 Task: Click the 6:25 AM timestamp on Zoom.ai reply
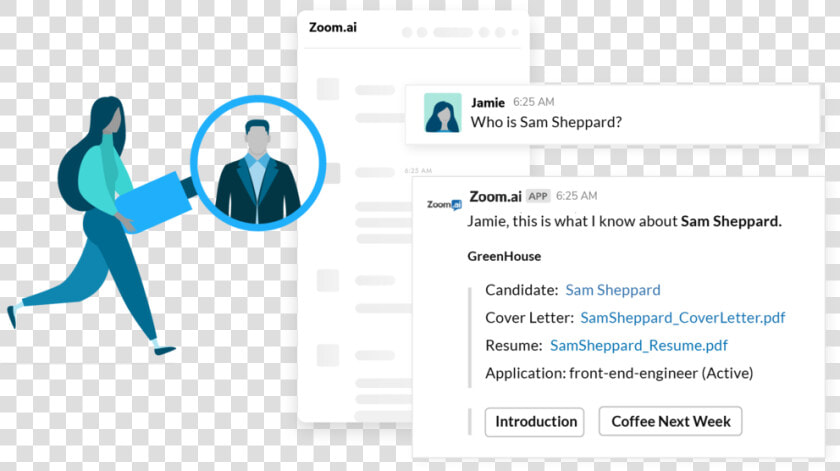pyautogui.click(x=576, y=196)
